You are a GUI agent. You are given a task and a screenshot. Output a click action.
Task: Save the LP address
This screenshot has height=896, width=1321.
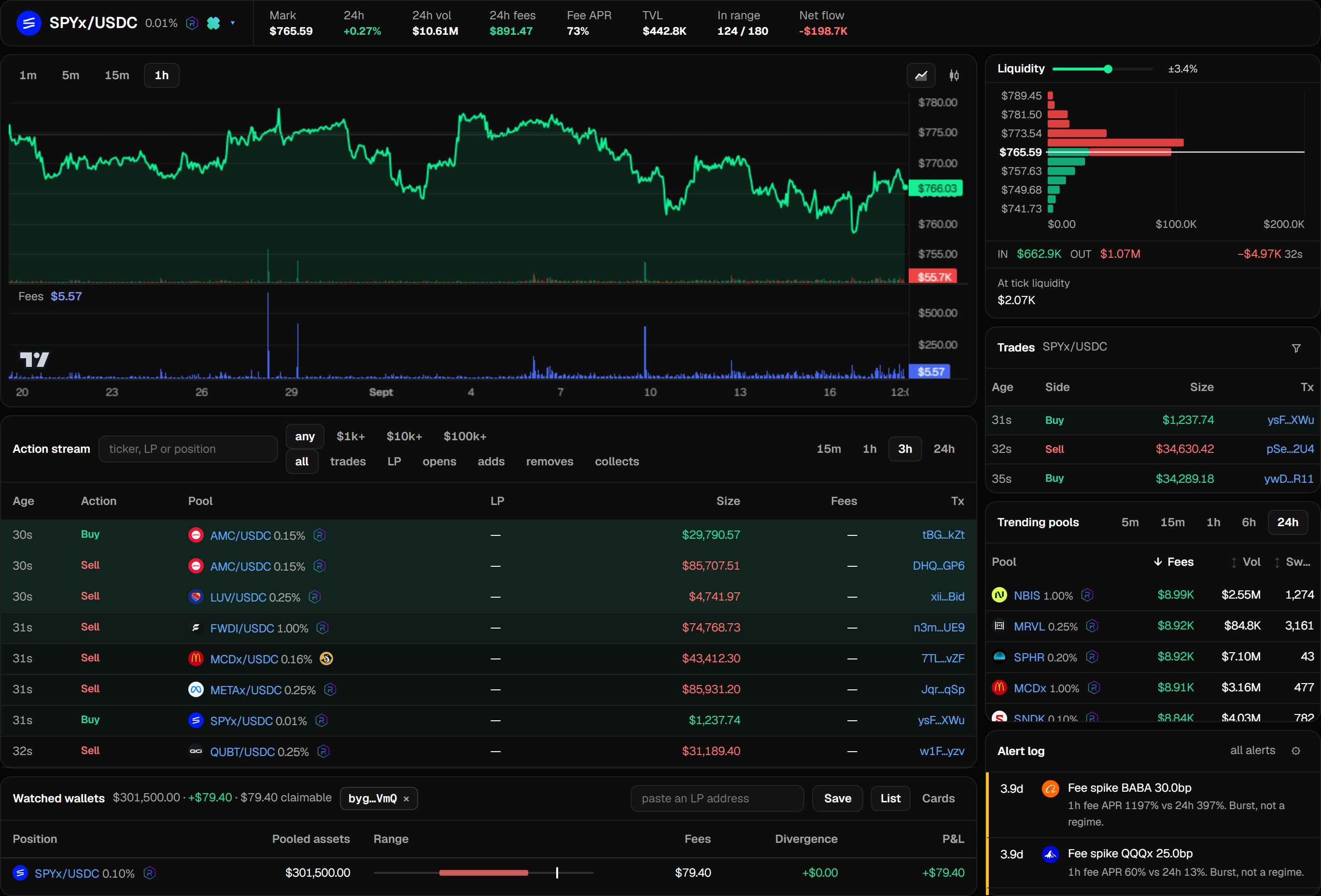tap(837, 798)
